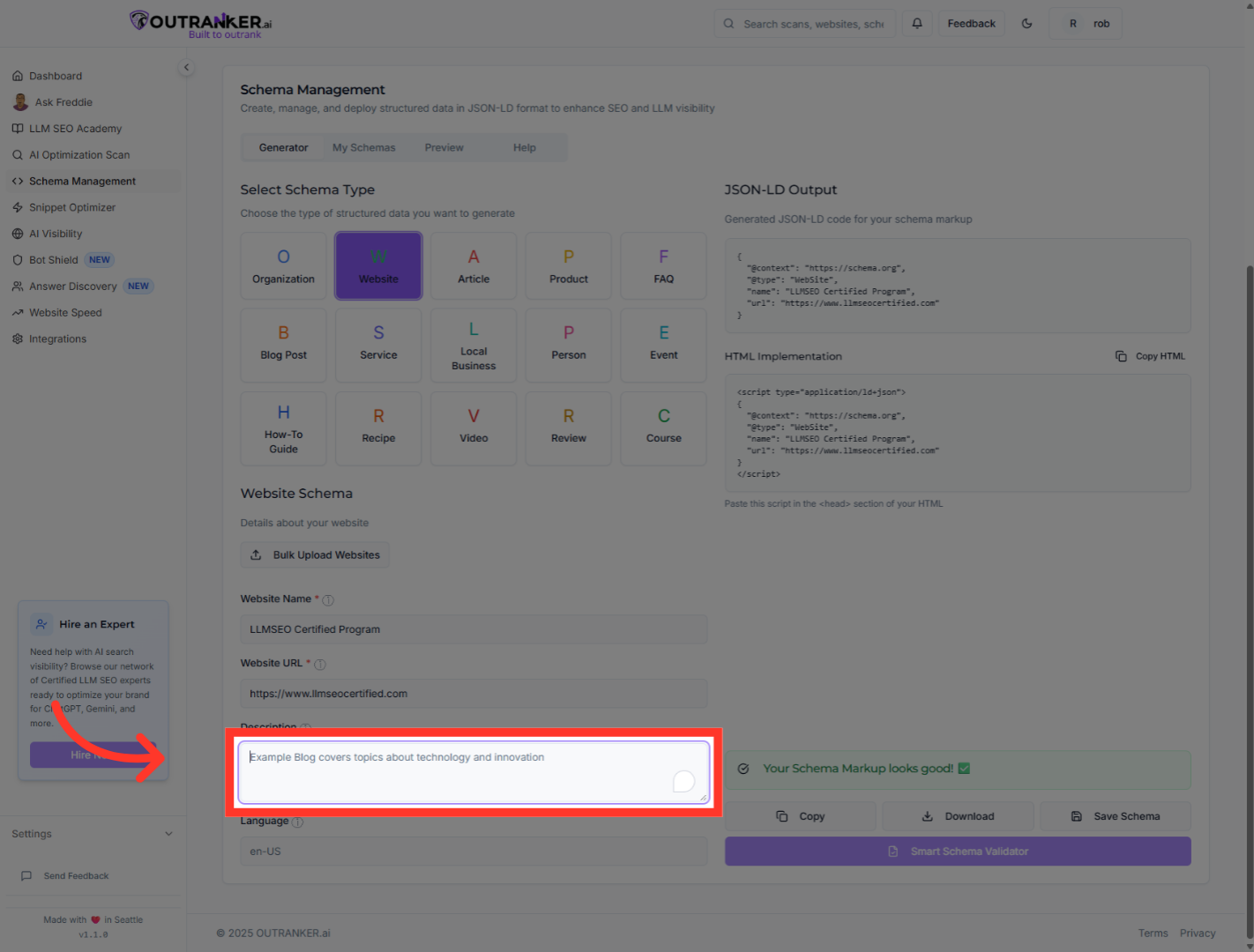The width and height of the screenshot is (1254, 952).
Task: Click the Website Name info icon
Action: point(328,600)
